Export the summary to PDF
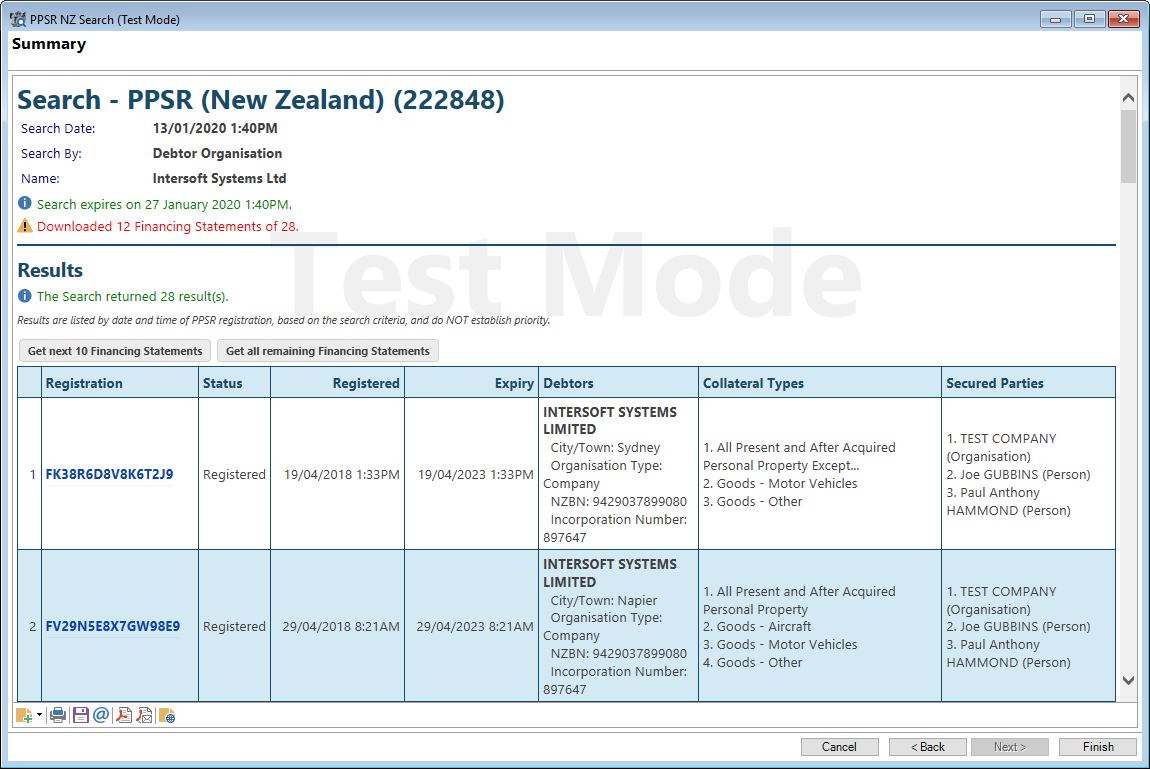Viewport: 1150px width, 769px height. point(124,715)
